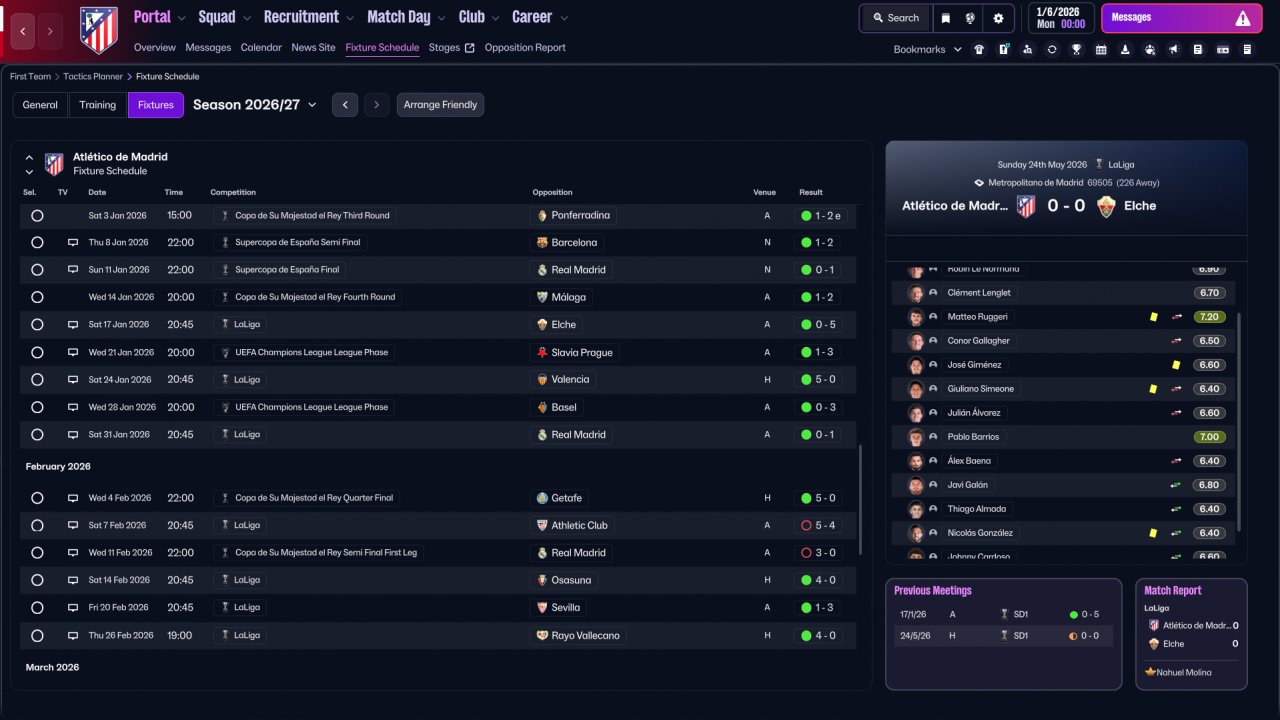Select the Wed 4 Feb 2026 Getafe fixture radio
Viewport: 1280px width, 720px height.
[37, 498]
